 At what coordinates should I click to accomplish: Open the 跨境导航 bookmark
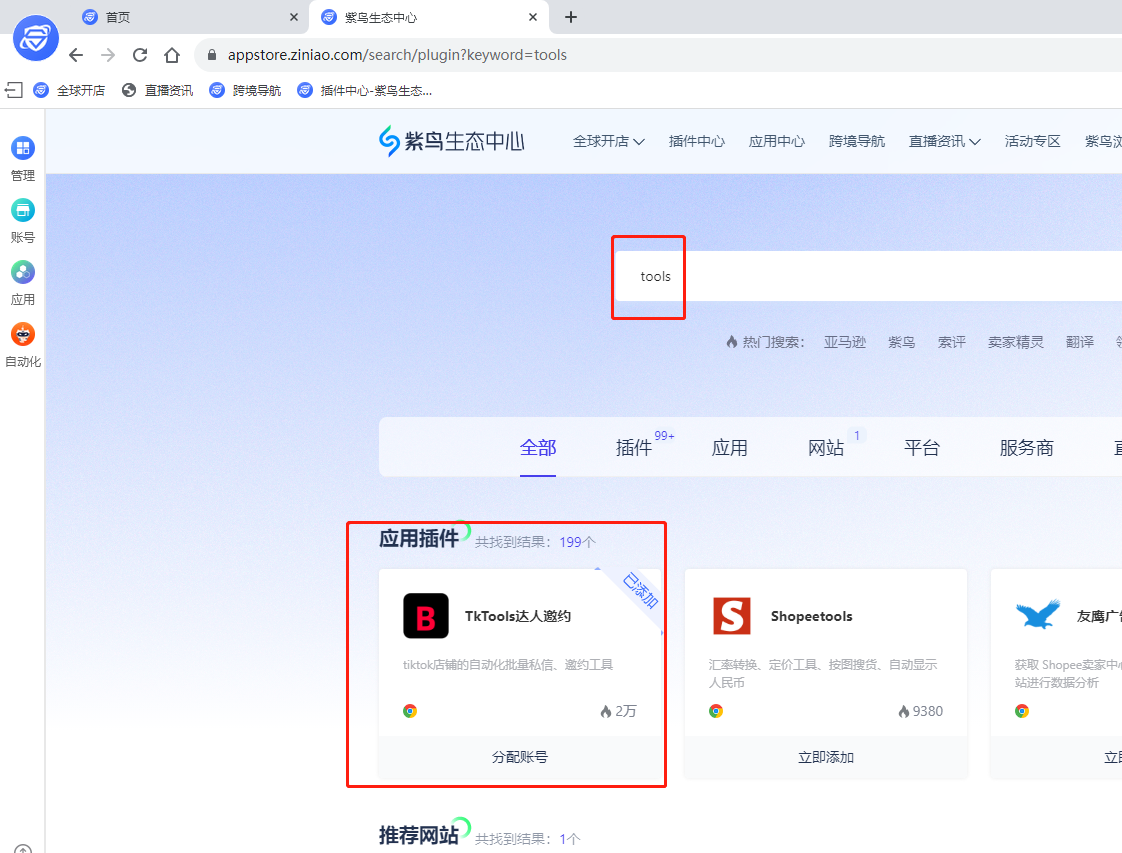(245, 90)
